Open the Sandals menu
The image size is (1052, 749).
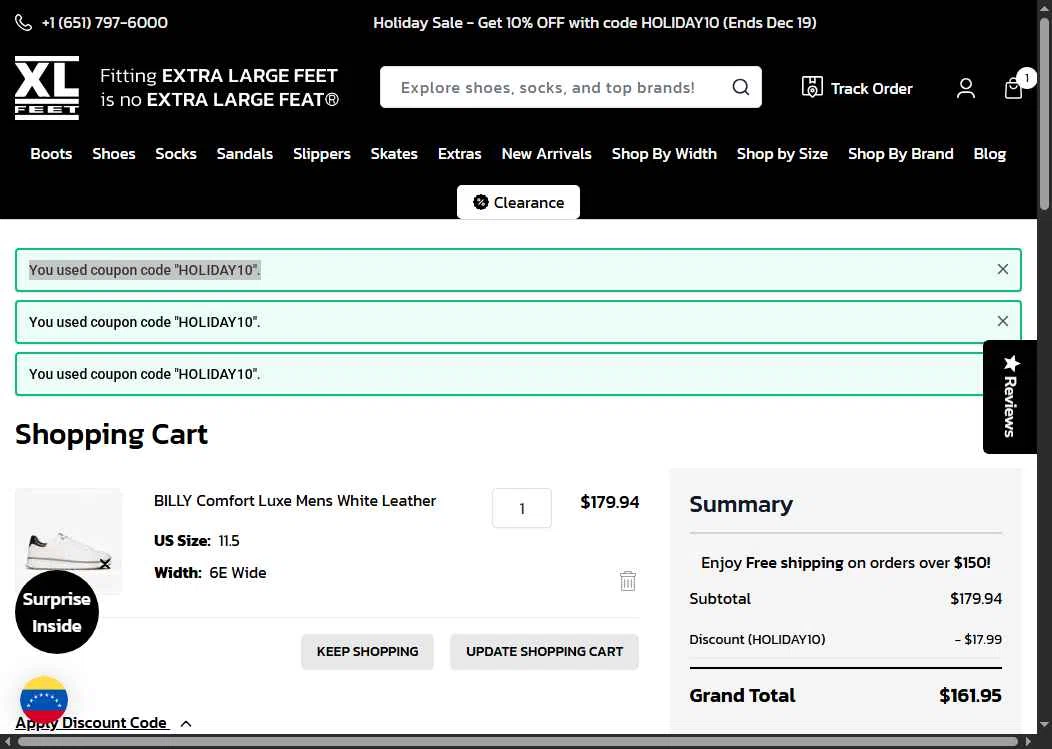coord(245,154)
